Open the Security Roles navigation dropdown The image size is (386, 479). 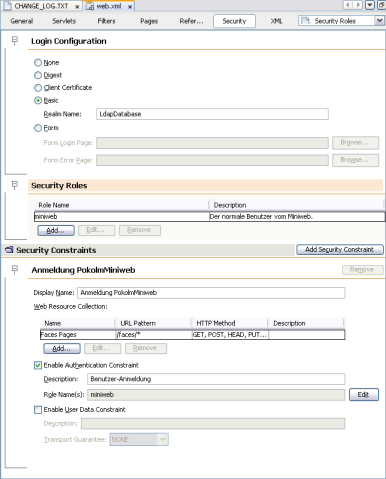tap(379, 21)
